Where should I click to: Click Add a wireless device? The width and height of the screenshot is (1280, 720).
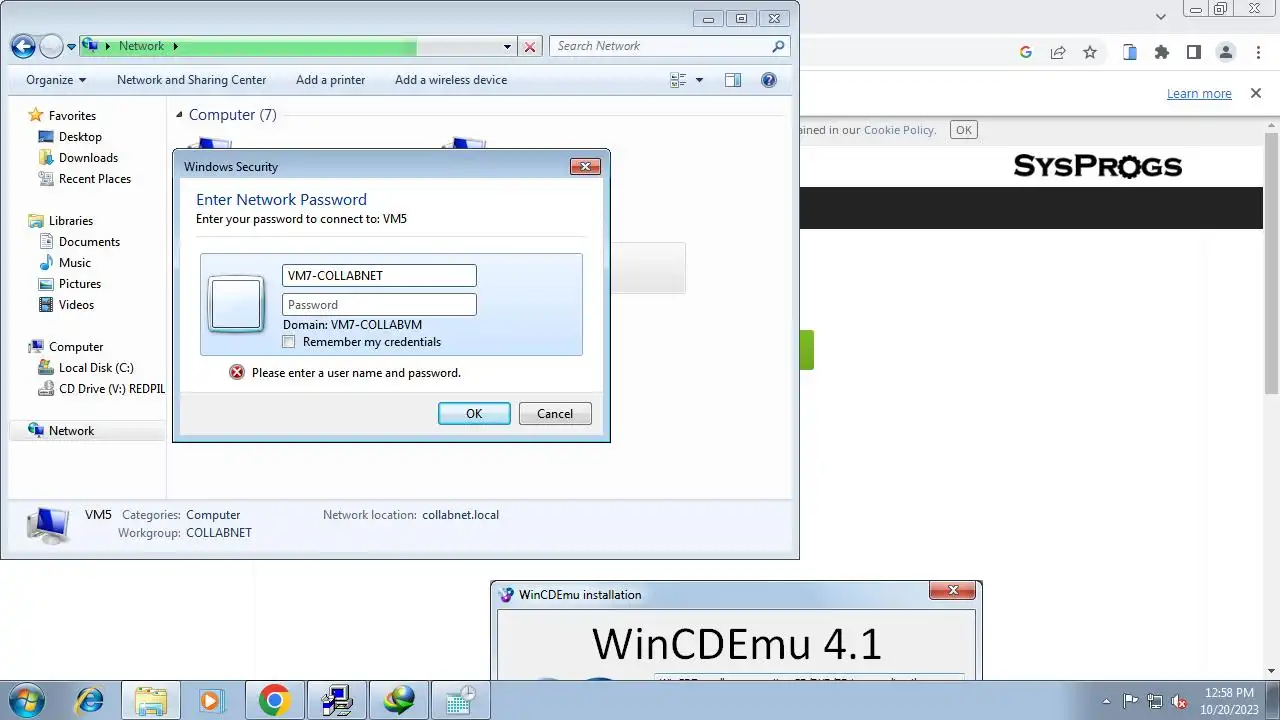(451, 80)
